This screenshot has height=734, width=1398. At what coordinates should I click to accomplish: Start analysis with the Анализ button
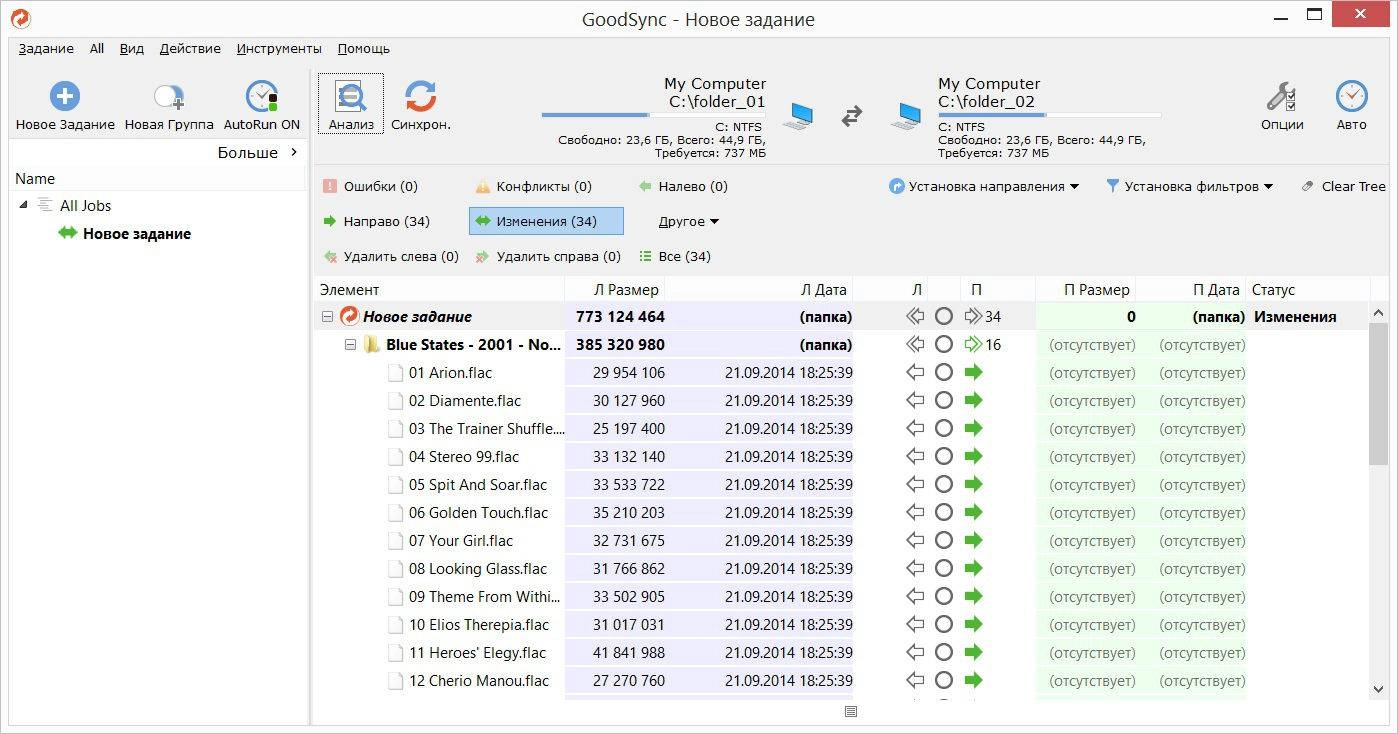351,103
